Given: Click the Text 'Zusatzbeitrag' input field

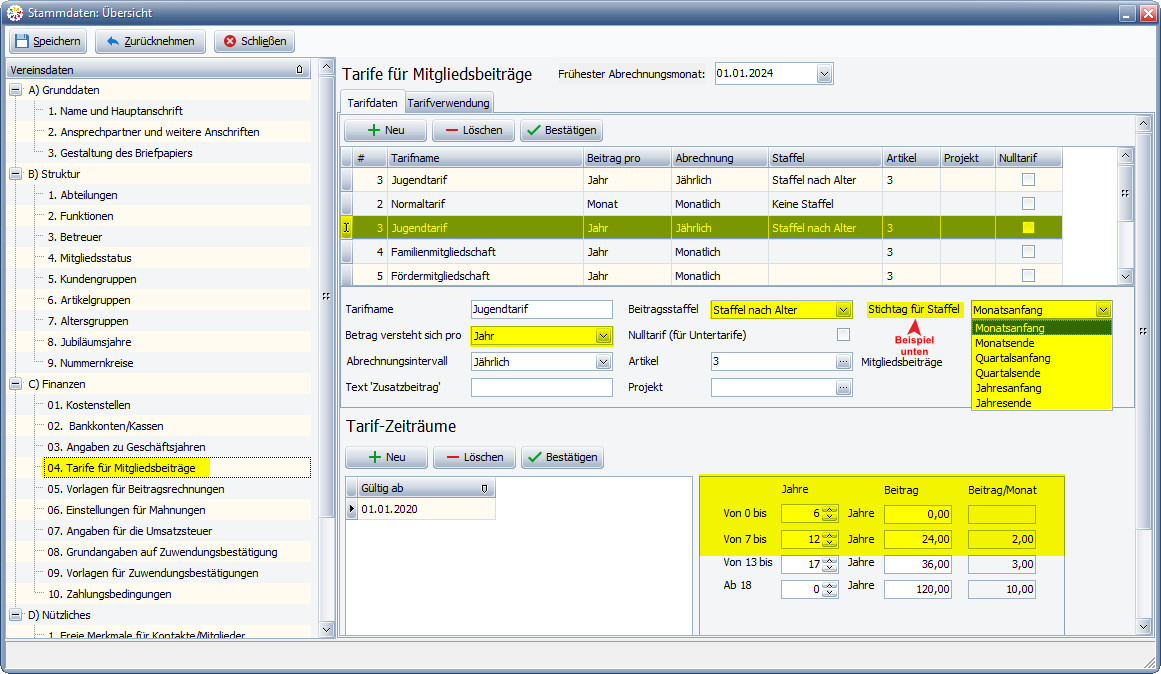Looking at the screenshot, I should [x=541, y=387].
